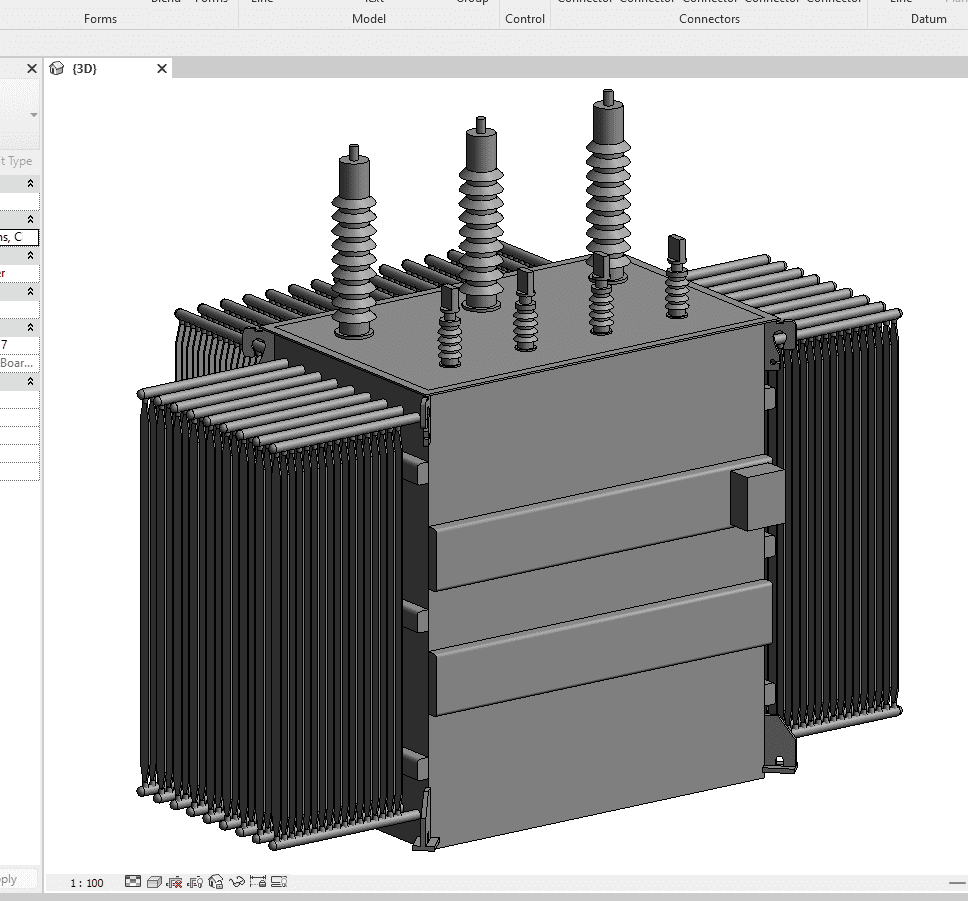Close the Properties panel

31,68
